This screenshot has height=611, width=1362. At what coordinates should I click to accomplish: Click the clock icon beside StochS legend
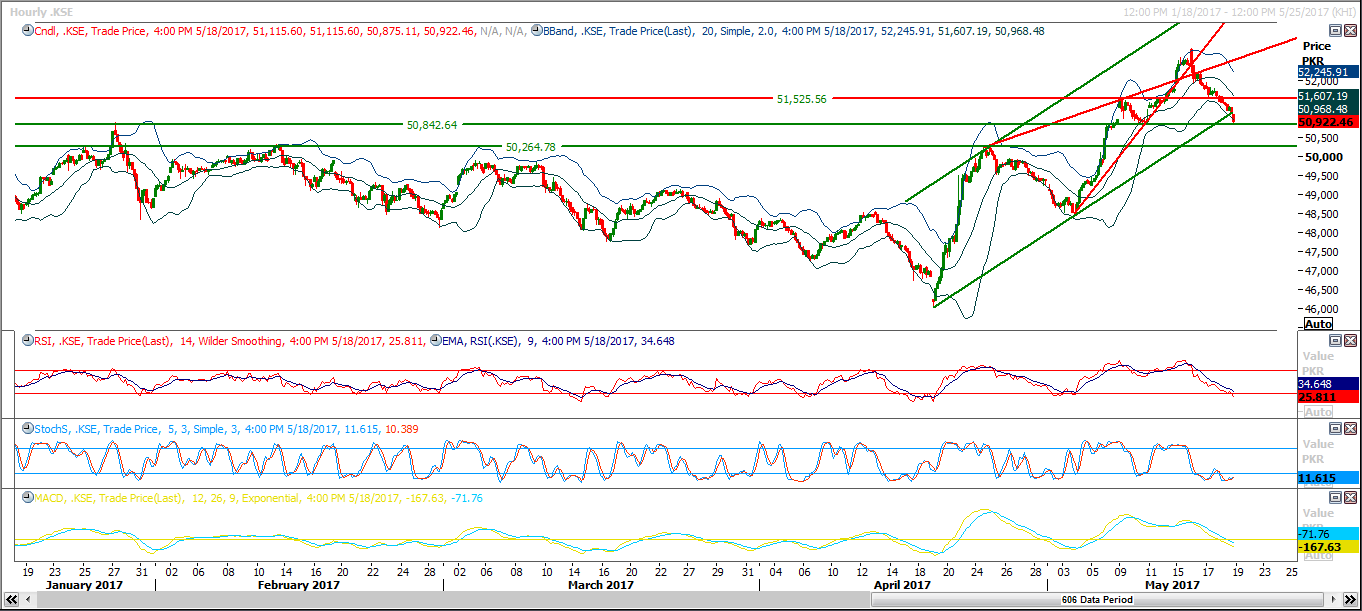pyautogui.click(x=26, y=429)
